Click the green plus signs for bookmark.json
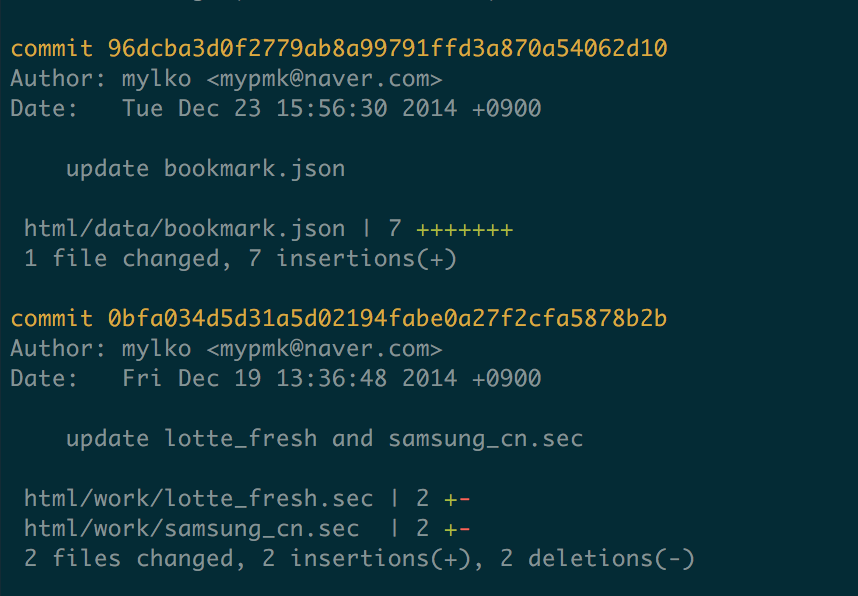The width and height of the screenshot is (858, 596). click(x=464, y=229)
